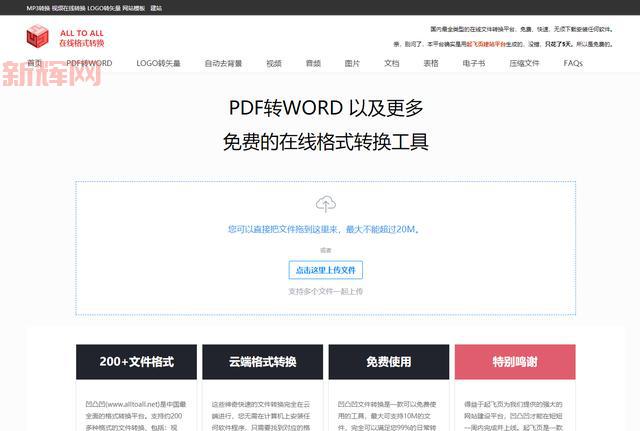Open the LOGO转矢量 link in dark top bar
The width and height of the screenshot is (640, 431).
pyautogui.click(x=104, y=8)
